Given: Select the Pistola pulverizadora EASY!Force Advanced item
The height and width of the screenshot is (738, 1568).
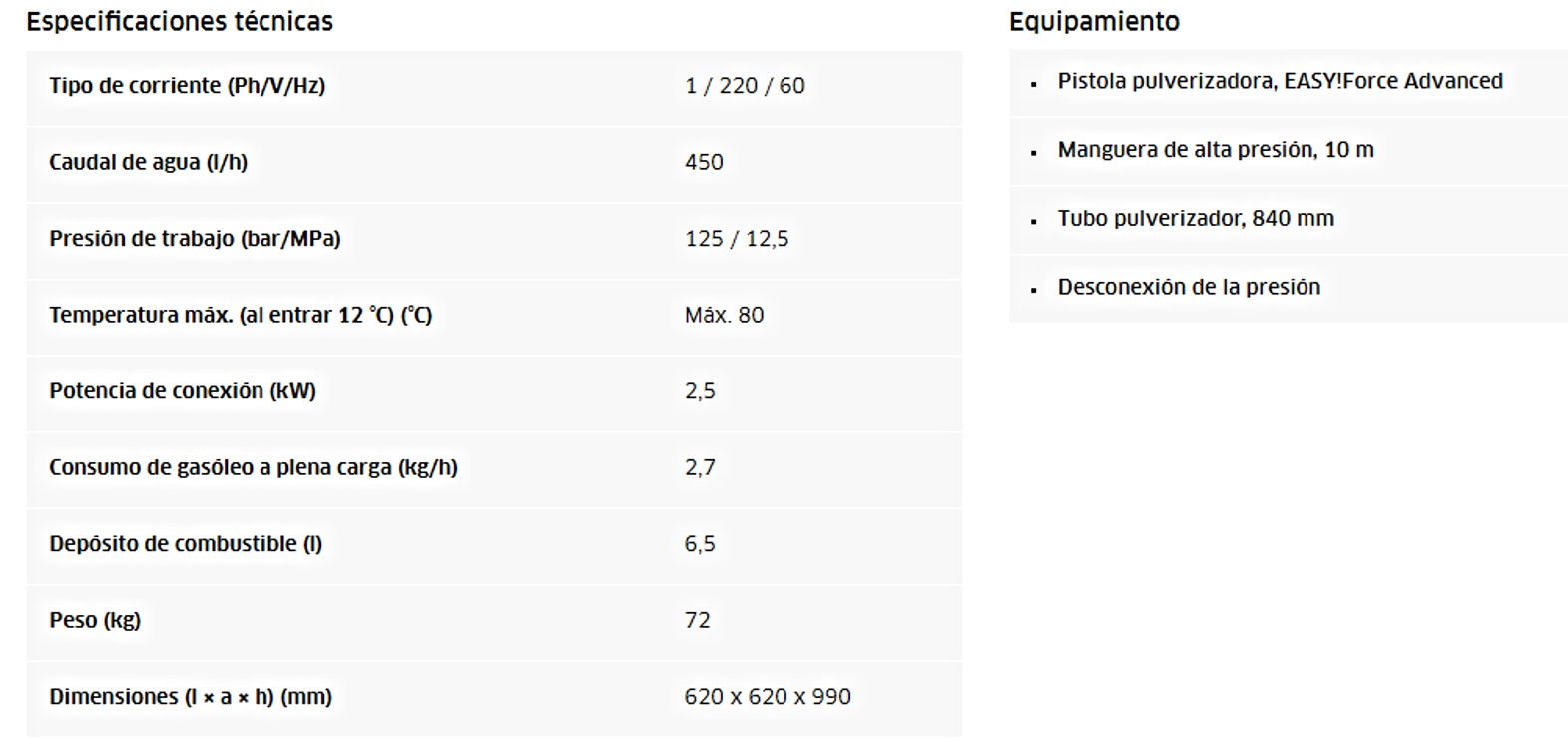Looking at the screenshot, I should (1280, 81).
